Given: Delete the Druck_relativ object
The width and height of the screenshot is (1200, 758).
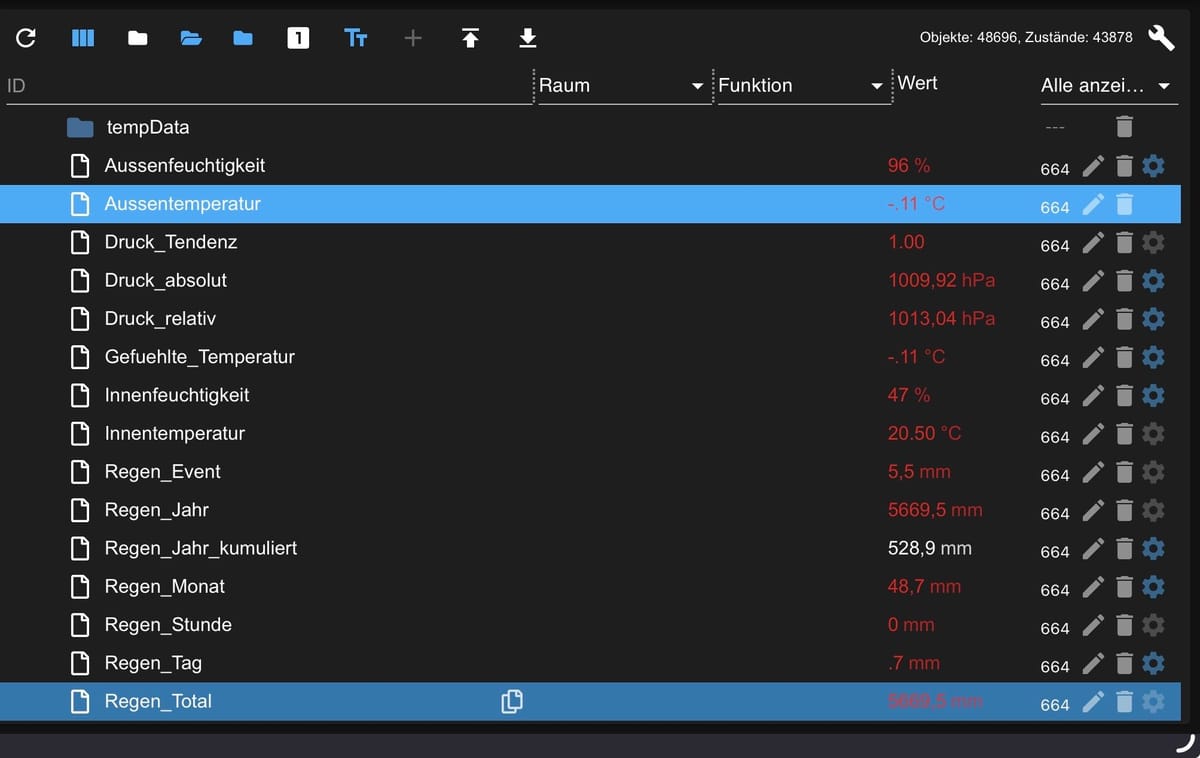Looking at the screenshot, I should coord(1124,319).
